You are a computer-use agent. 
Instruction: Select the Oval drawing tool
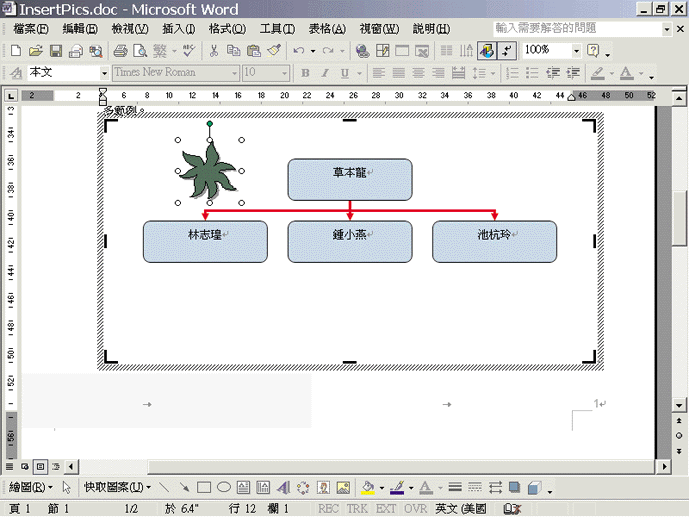(x=224, y=487)
